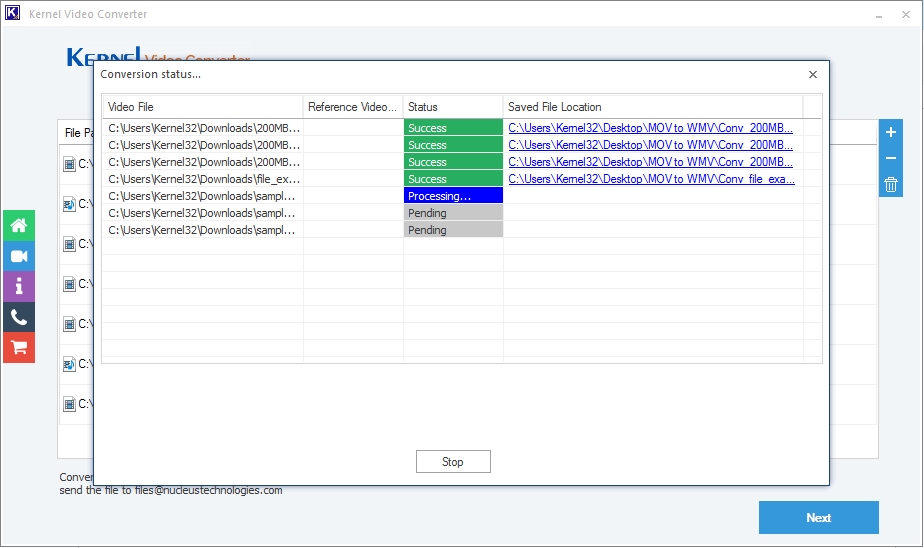This screenshot has height=548, width=924.
Task: Click the second Pending status cell
Action: tap(453, 230)
